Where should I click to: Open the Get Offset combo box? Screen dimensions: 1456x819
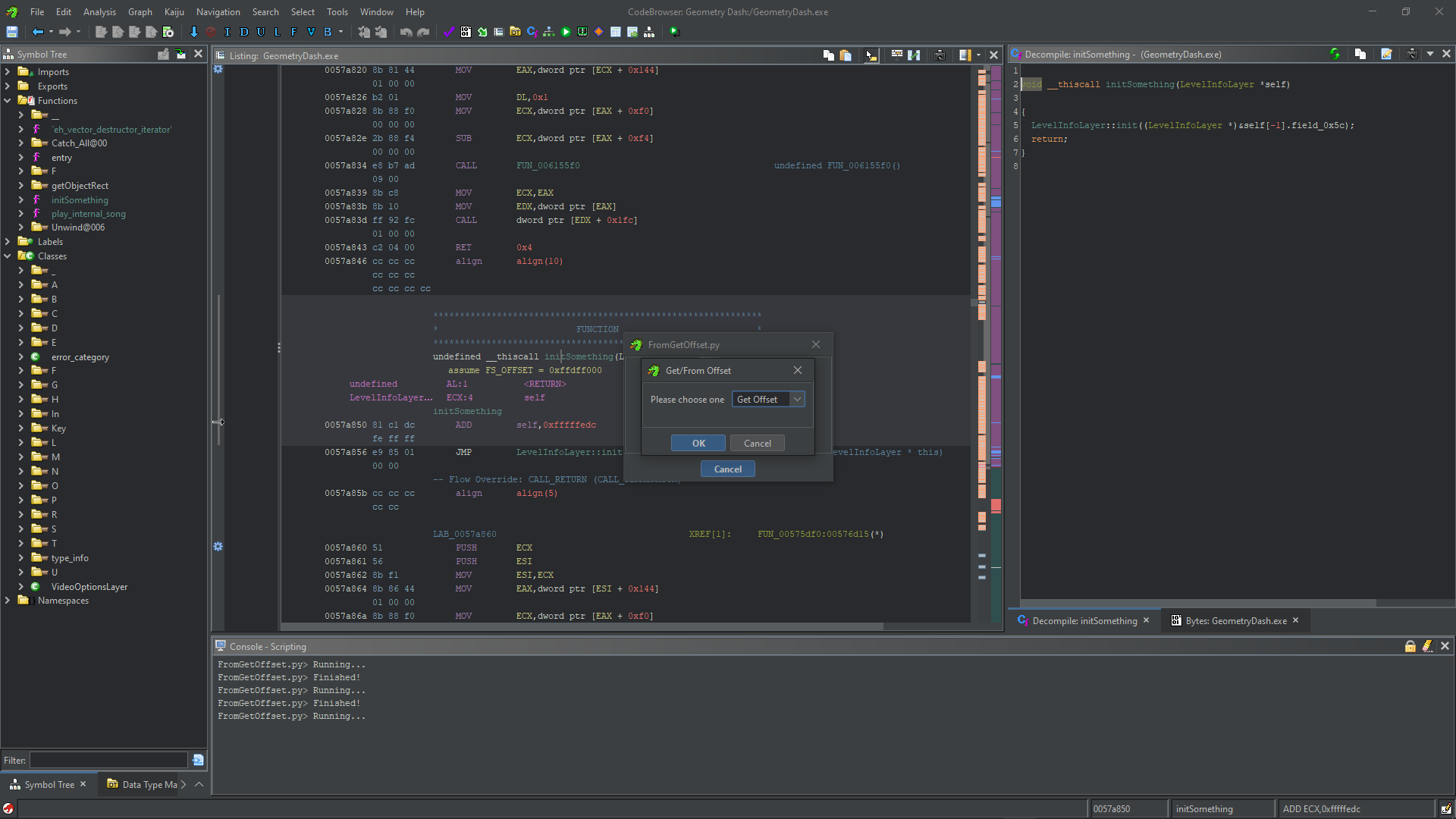coord(767,400)
